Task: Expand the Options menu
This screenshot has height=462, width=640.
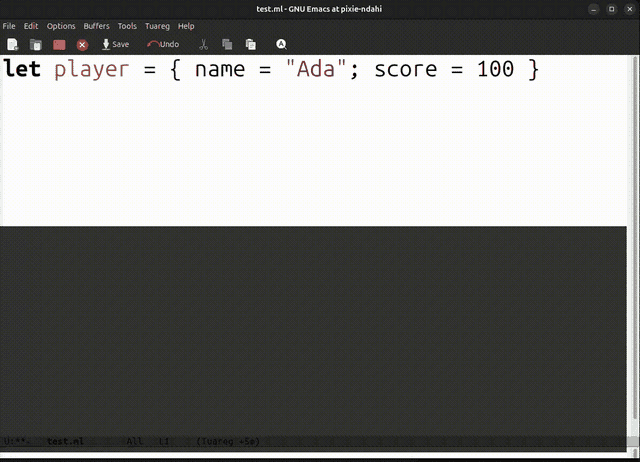Action: point(61,26)
